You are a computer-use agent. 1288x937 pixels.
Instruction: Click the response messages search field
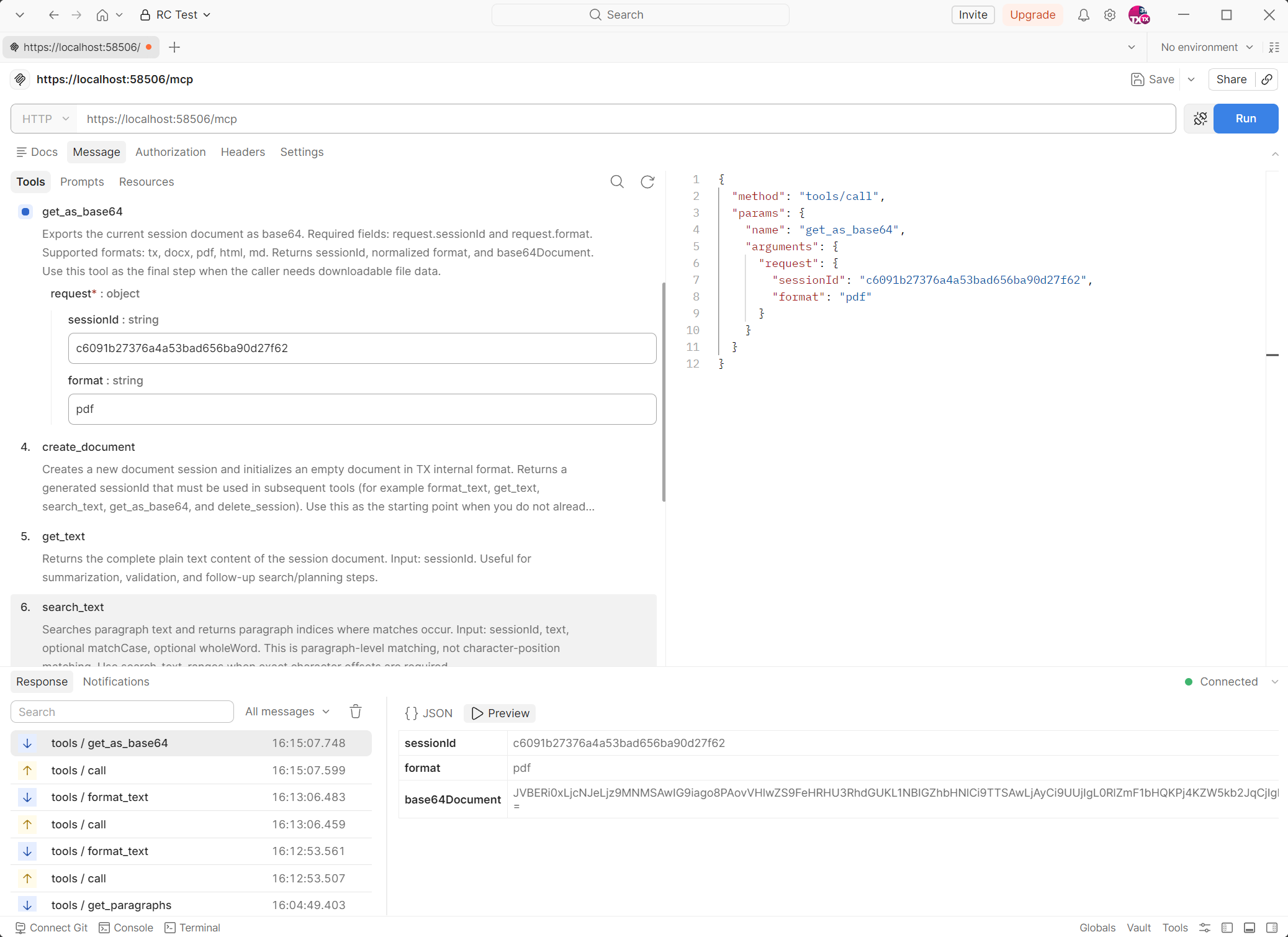pos(122,711)
